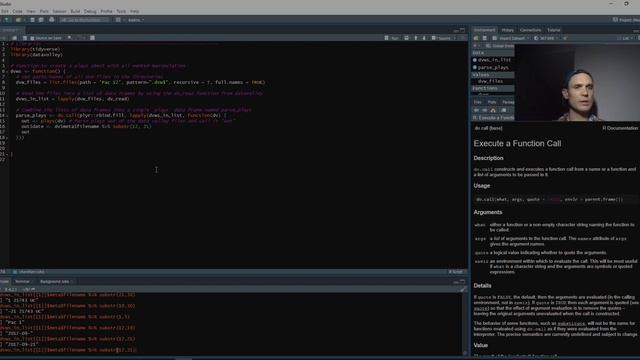
Task: Open the function navigator dropdown at editor bottom
Action: (30, 272)
